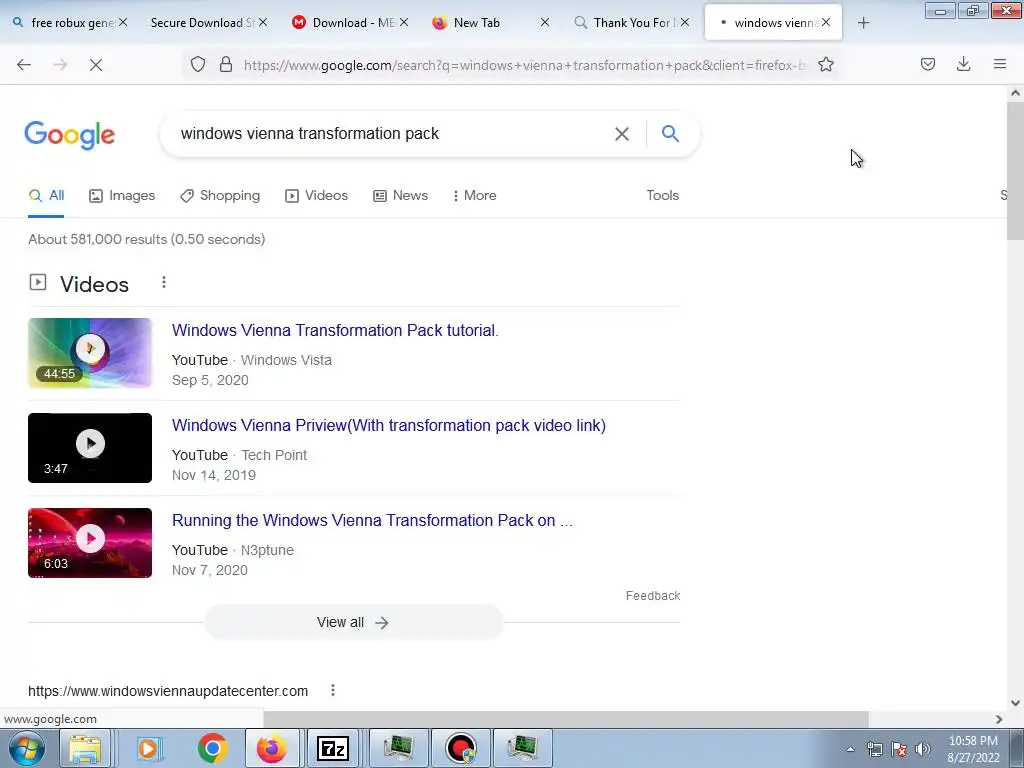Open the Windows Start menu
The image size is (1024, 768).
[26, 748]
